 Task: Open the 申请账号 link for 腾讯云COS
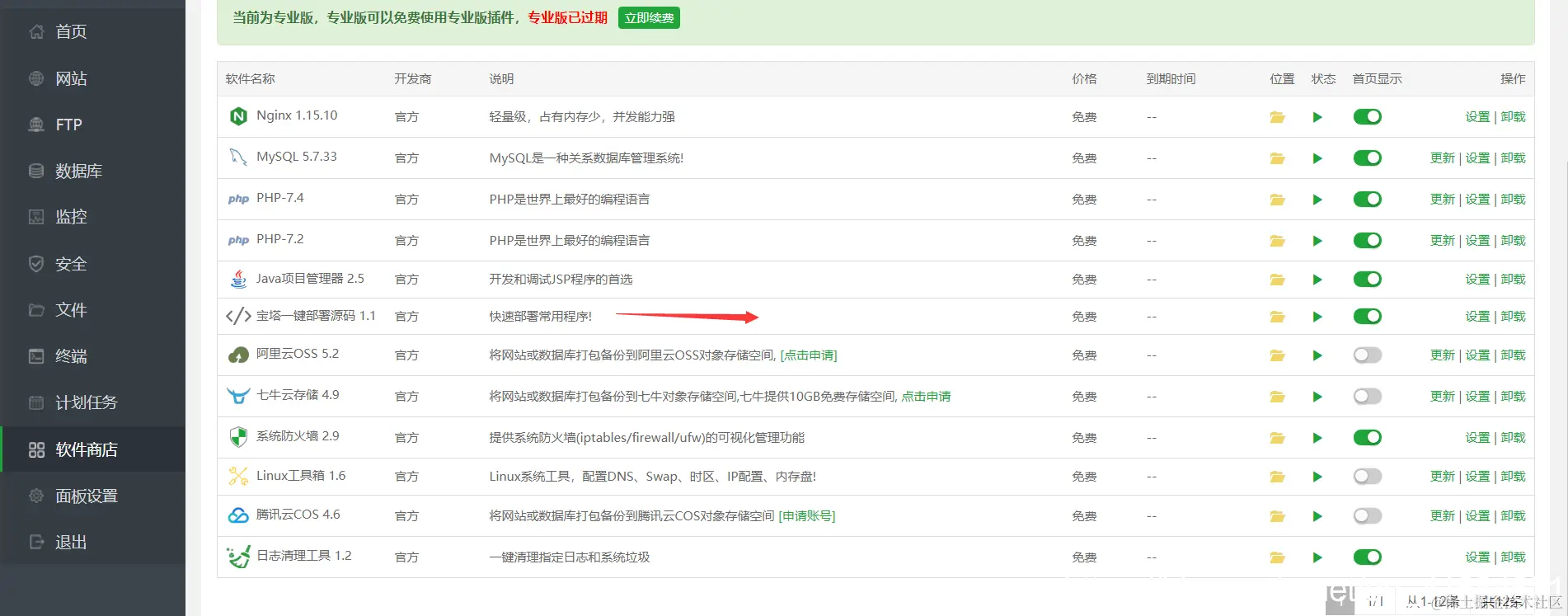[807, 516]
